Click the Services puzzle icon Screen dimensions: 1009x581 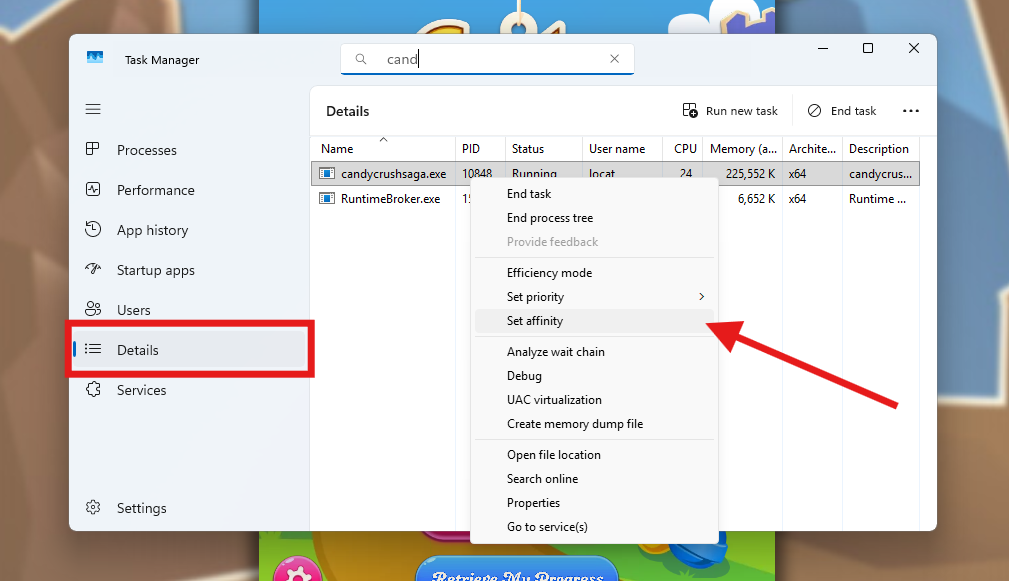point(93,389)
